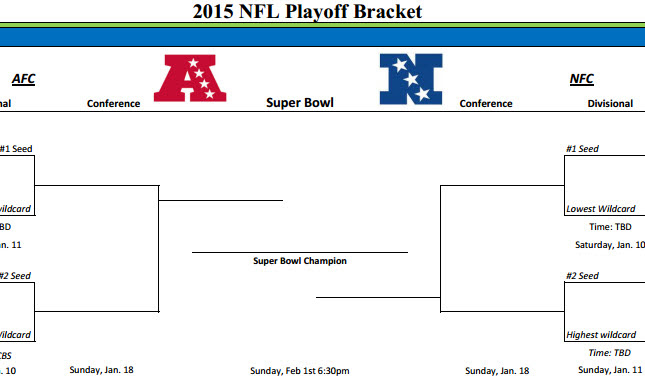The height and width of the screenshot is (391, 645).
Task: Click the Super Bowl column header
Action: [x=300, y=102]
